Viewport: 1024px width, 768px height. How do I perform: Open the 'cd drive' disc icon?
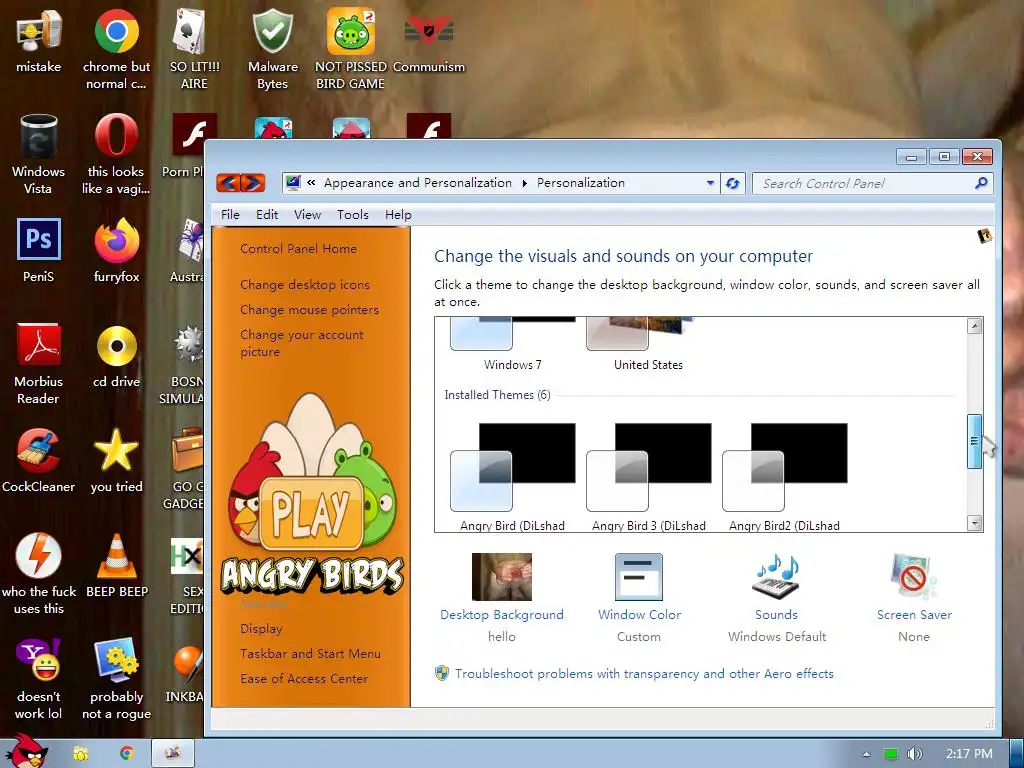click(x=116, y=357)
